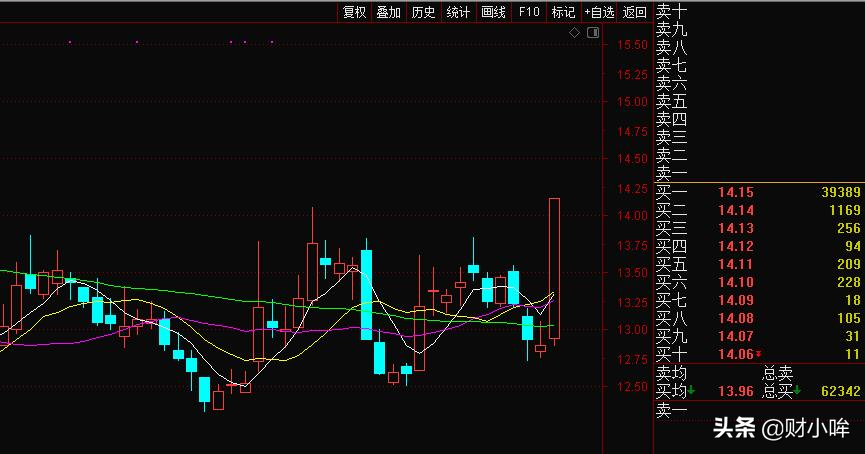Click the 买七 bid price 14.09
Screen dimensions: 865x454
click(736, 301)
